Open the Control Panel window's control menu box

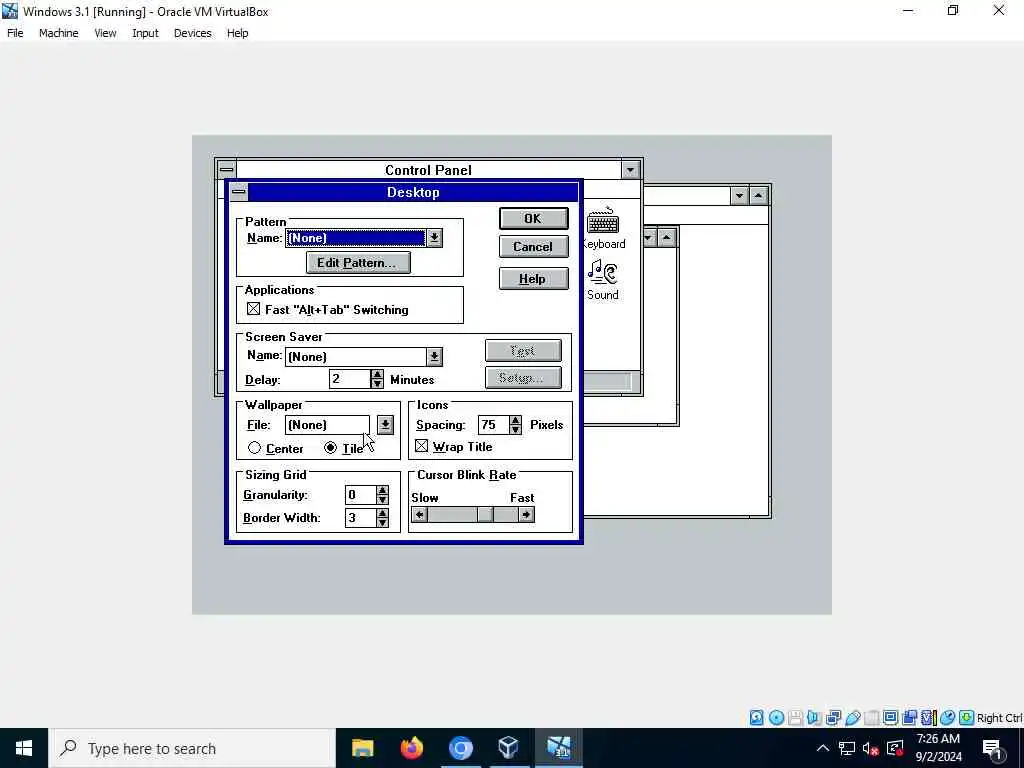tap(226, 170)
